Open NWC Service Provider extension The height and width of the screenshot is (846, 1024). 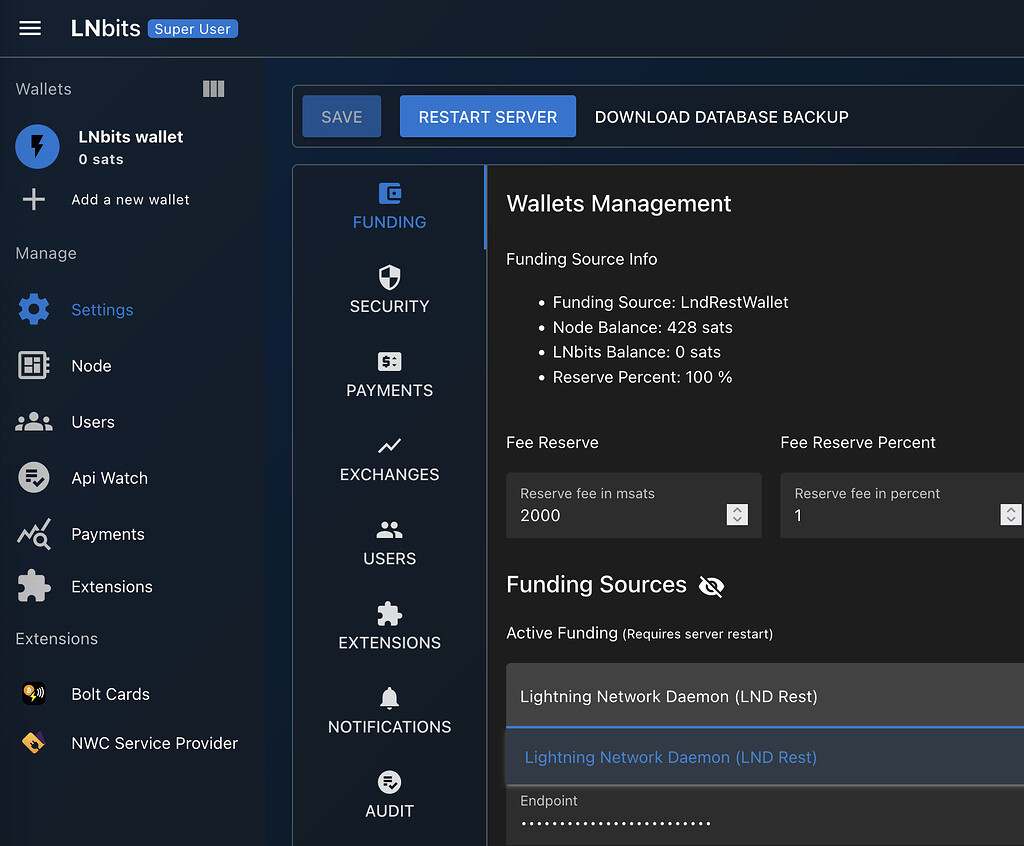pyautogui.click(x=154, y=743)
